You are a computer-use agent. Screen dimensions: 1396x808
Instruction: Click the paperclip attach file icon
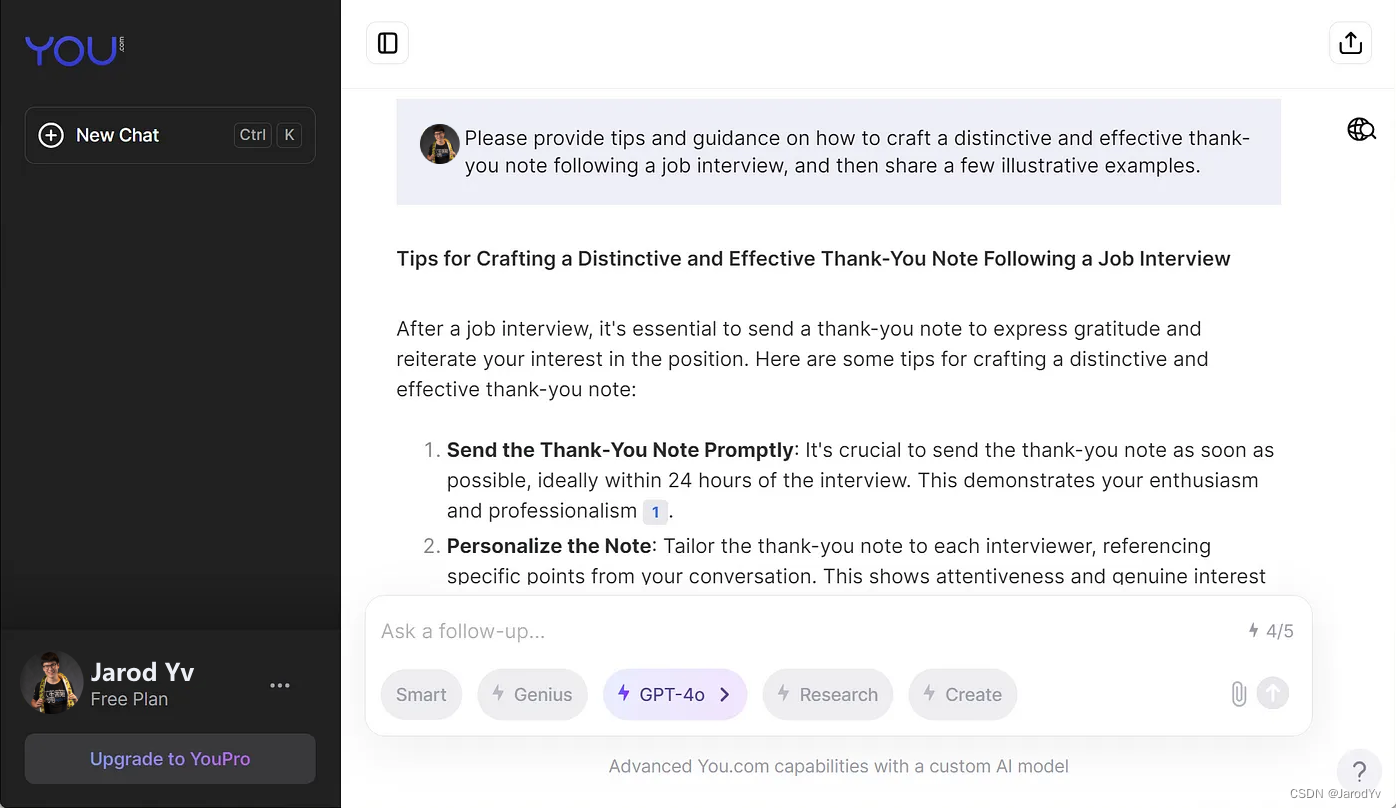pyautogui.click(x=1238, y=694)
